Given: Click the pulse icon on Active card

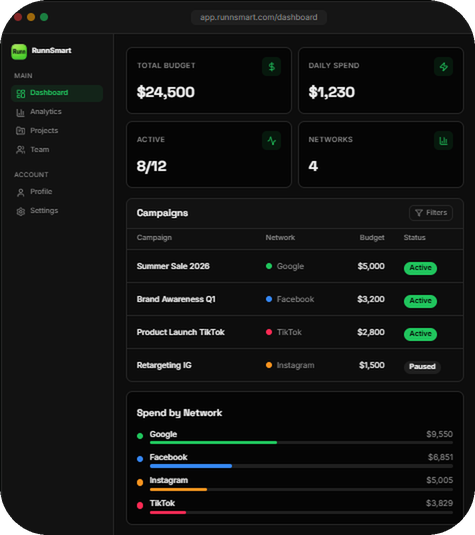Looking at the screenshot, I should tap(272, 141).
